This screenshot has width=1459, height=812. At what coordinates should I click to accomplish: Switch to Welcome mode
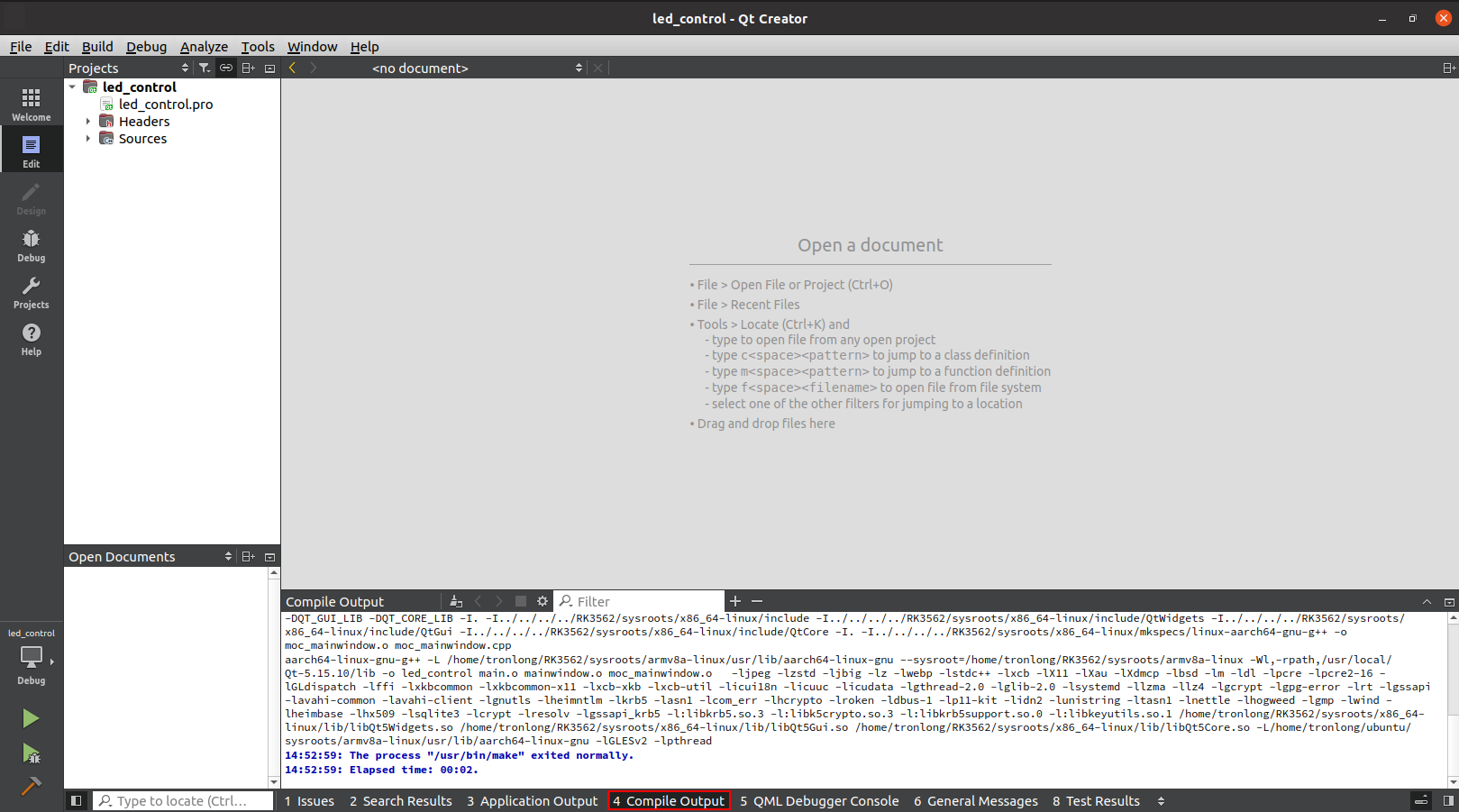(x=32, y=103)
